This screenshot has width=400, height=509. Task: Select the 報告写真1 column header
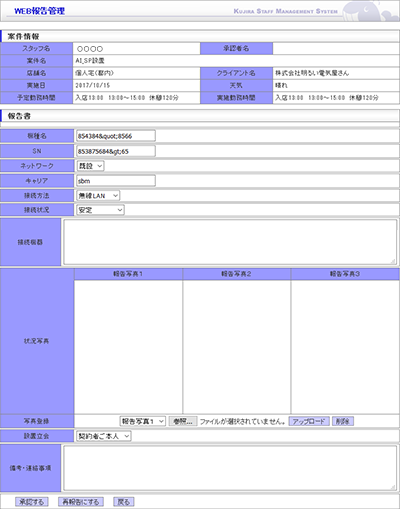pyautogui.click(x=128, y=274)
